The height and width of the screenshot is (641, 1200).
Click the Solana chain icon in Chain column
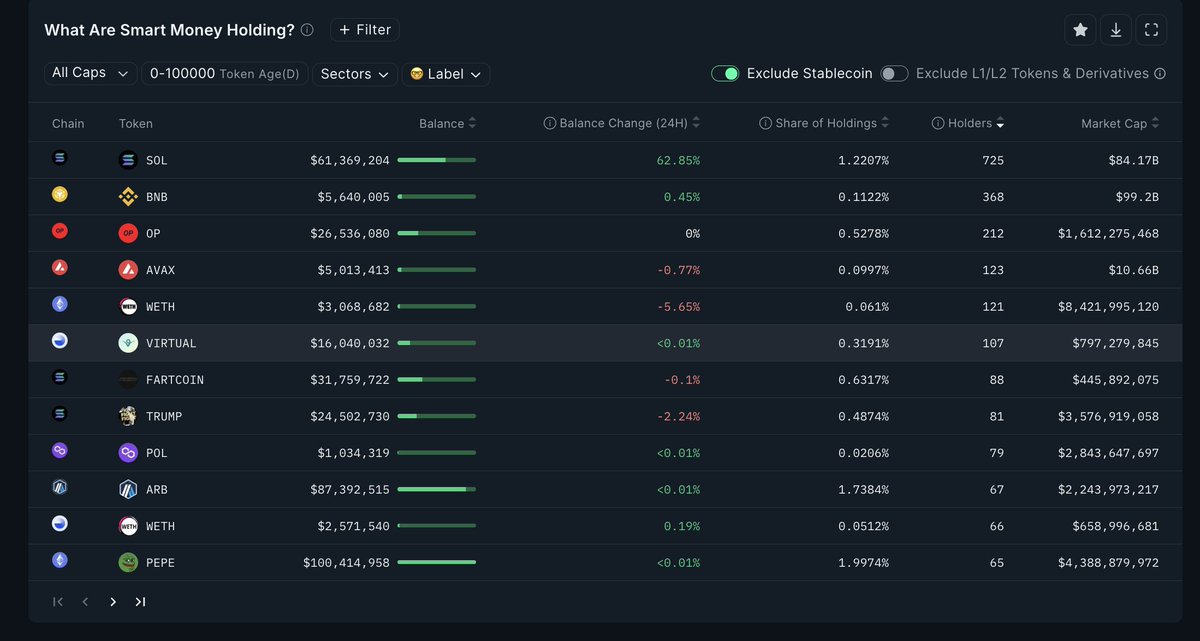click(x=58, y=157)
